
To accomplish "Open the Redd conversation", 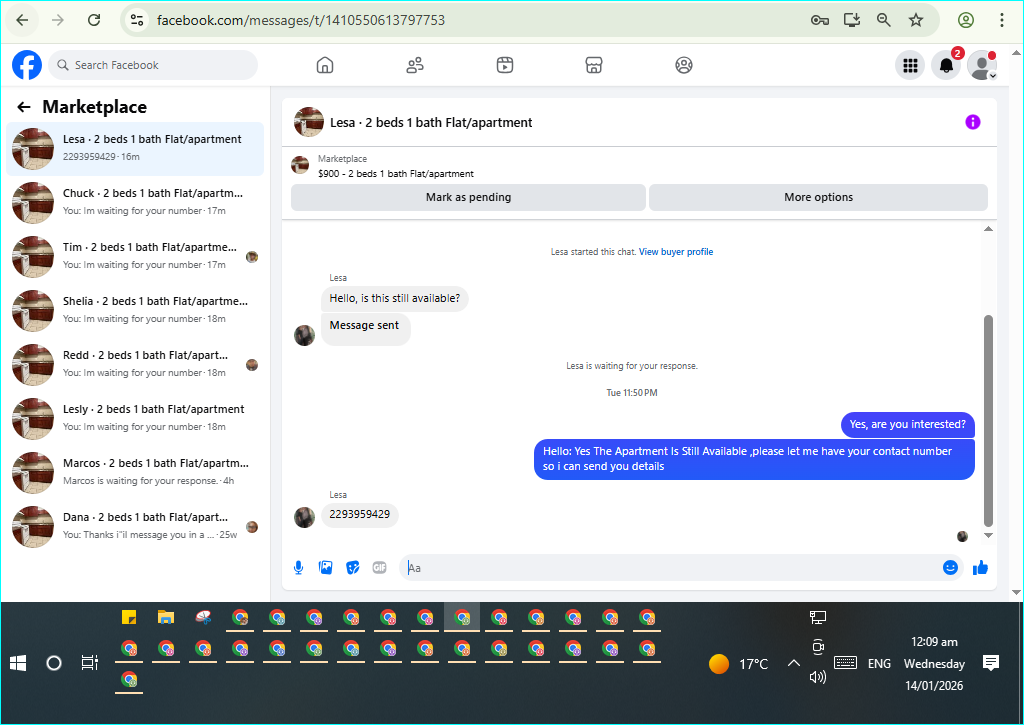I will point(135,365).
